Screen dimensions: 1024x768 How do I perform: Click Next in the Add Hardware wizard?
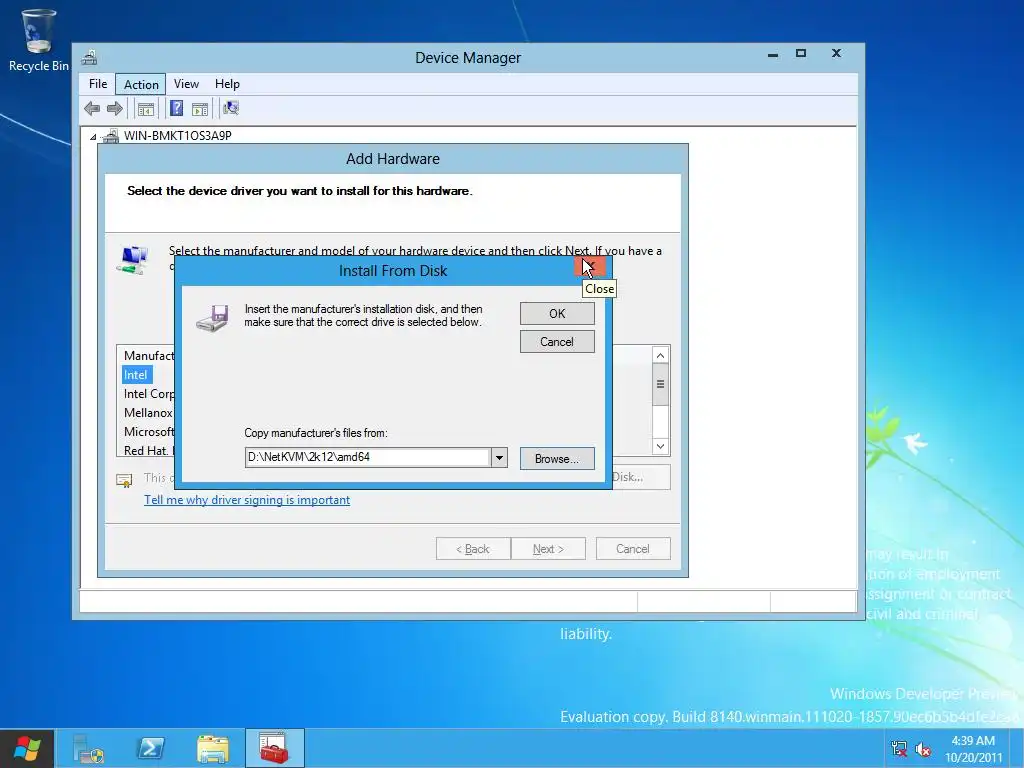[x=548, y=549]
